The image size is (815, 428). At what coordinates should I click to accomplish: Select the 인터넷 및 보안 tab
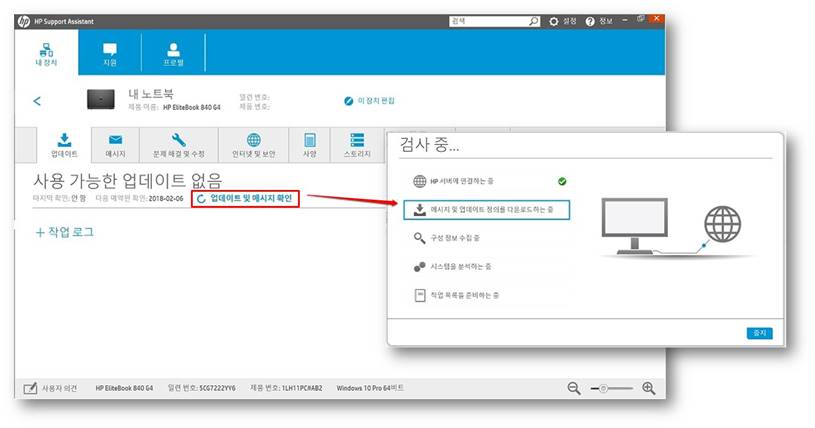point(254,145)
